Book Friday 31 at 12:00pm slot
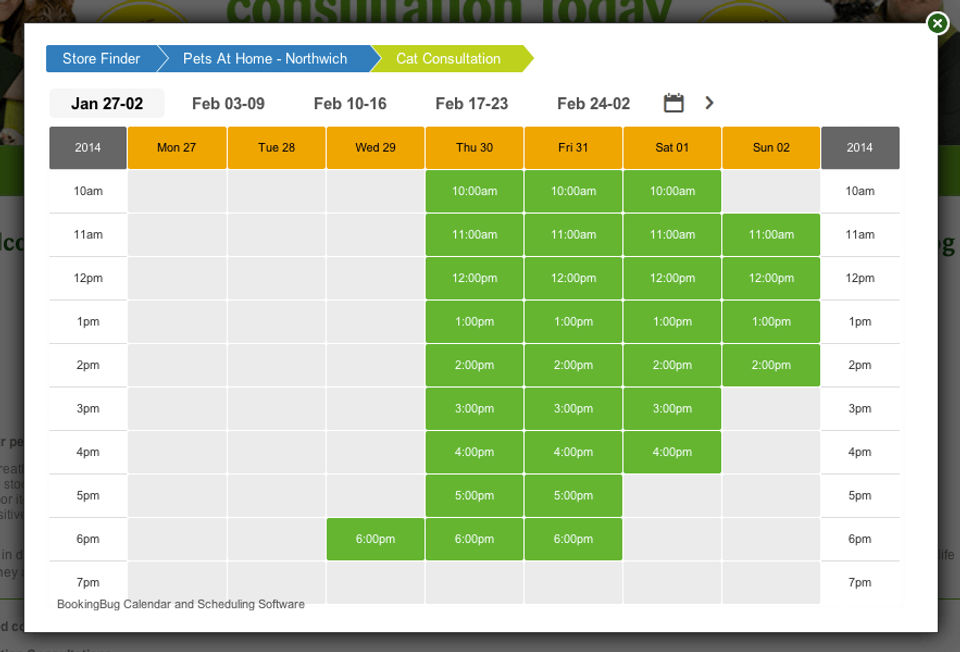This screenshot has width=960, height=652. pyautogui.click(x=574, y=278)
